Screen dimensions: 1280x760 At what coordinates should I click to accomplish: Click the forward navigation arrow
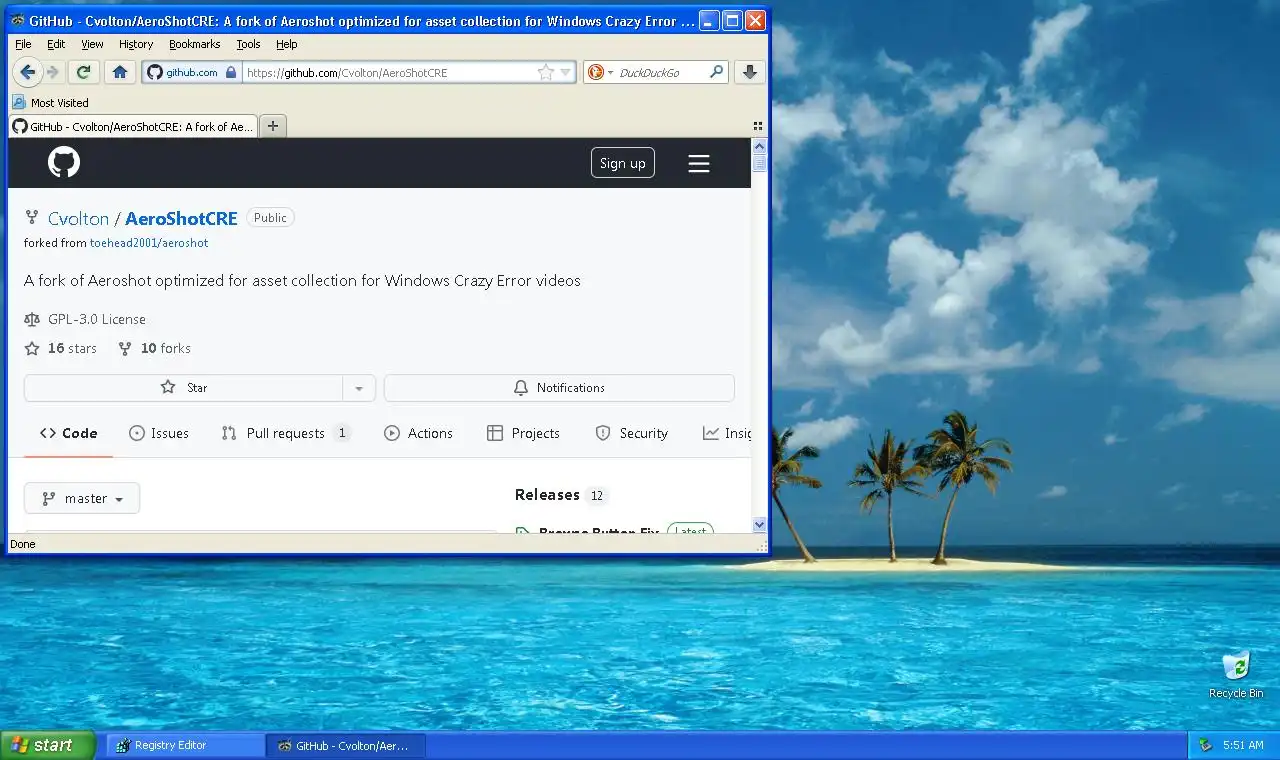point(53,72)
